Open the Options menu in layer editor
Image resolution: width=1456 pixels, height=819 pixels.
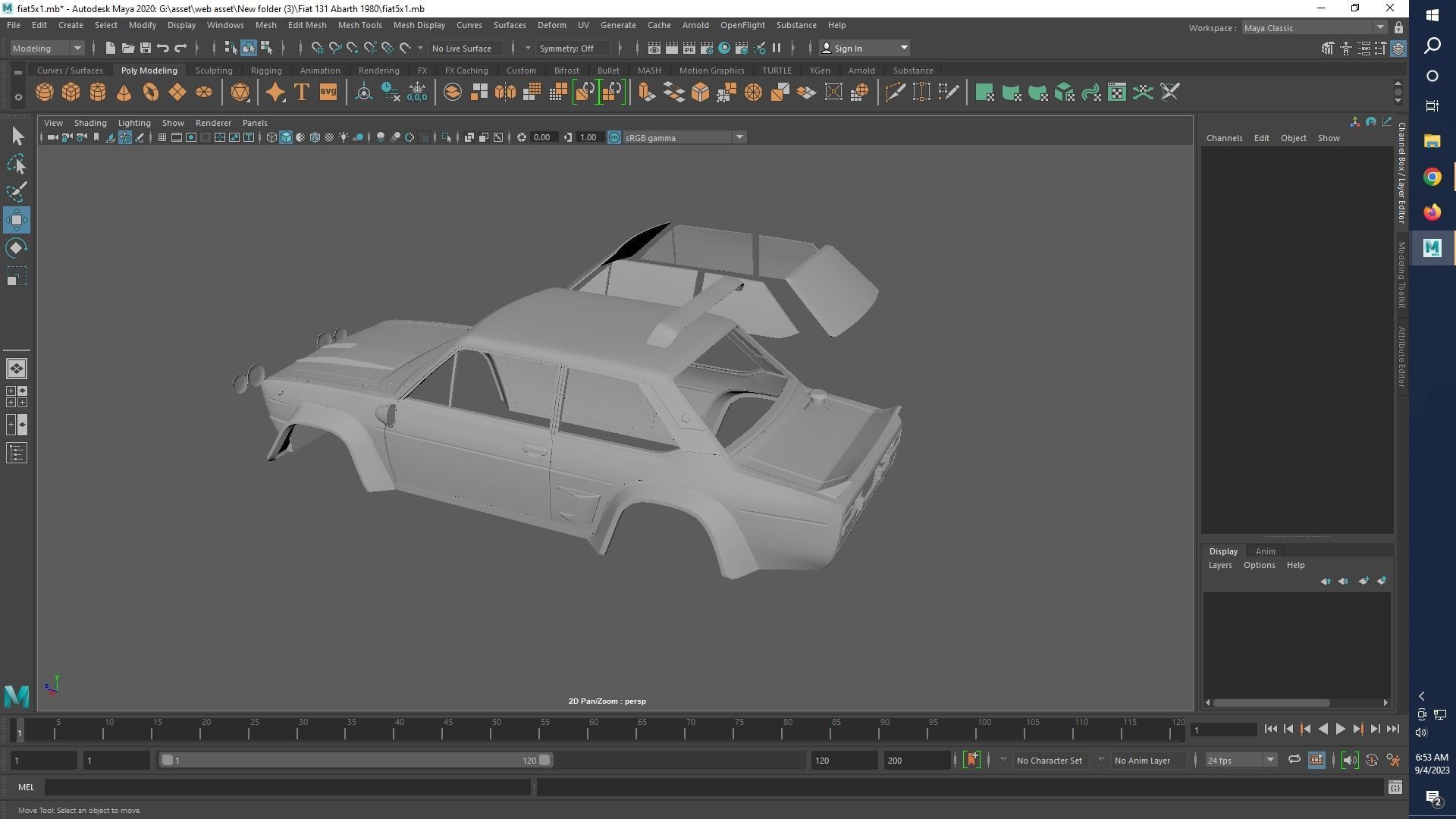[x=1259, y=565]
